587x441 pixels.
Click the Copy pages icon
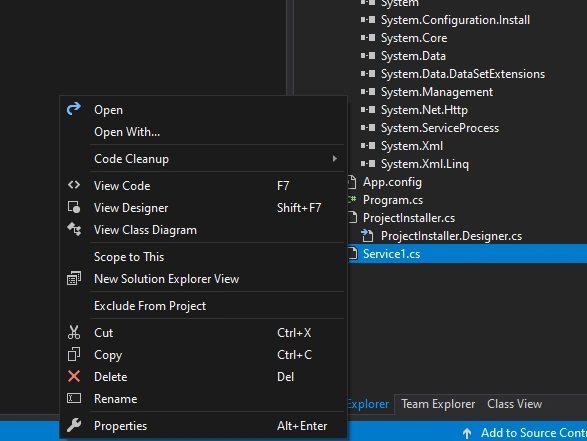click(x=74, y=354)
